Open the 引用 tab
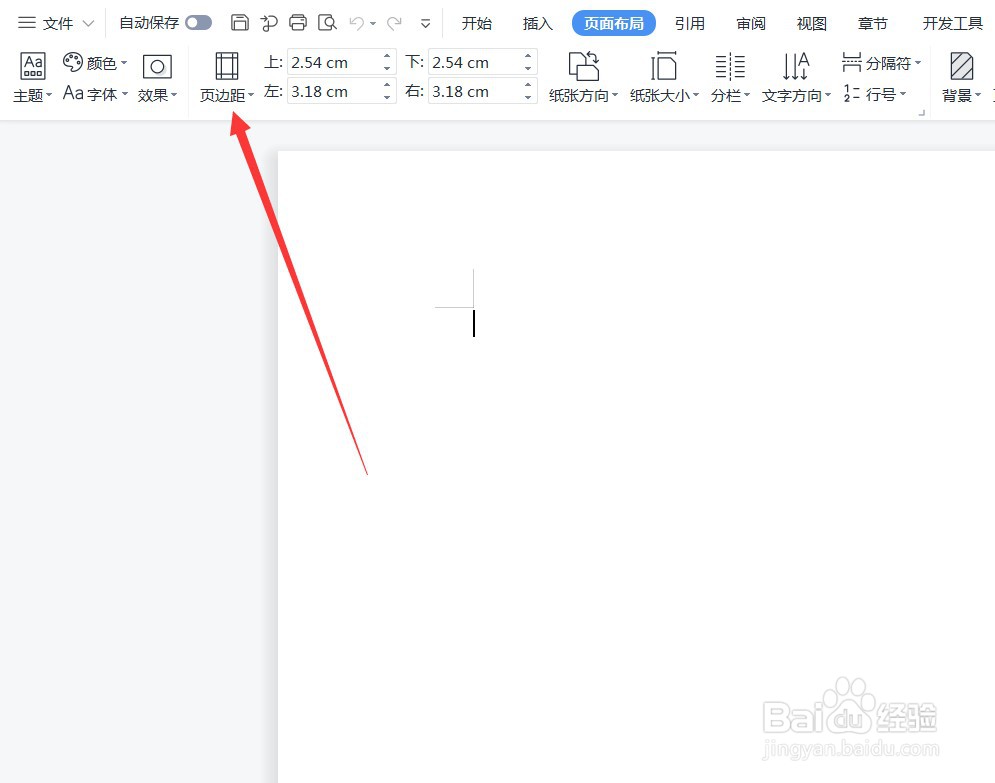 tap(690, 23)
